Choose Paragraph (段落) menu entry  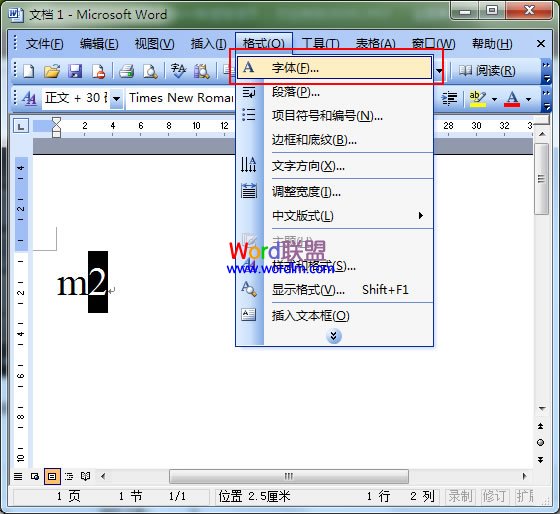tap(334, 92)
